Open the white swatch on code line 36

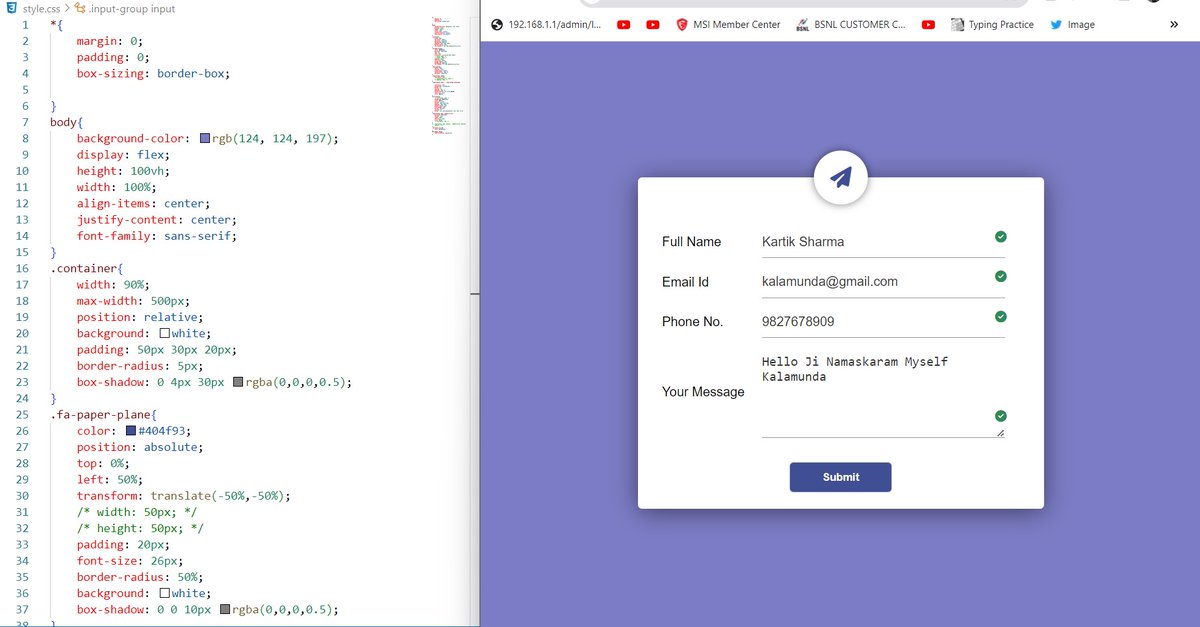[x=164, y=593]
